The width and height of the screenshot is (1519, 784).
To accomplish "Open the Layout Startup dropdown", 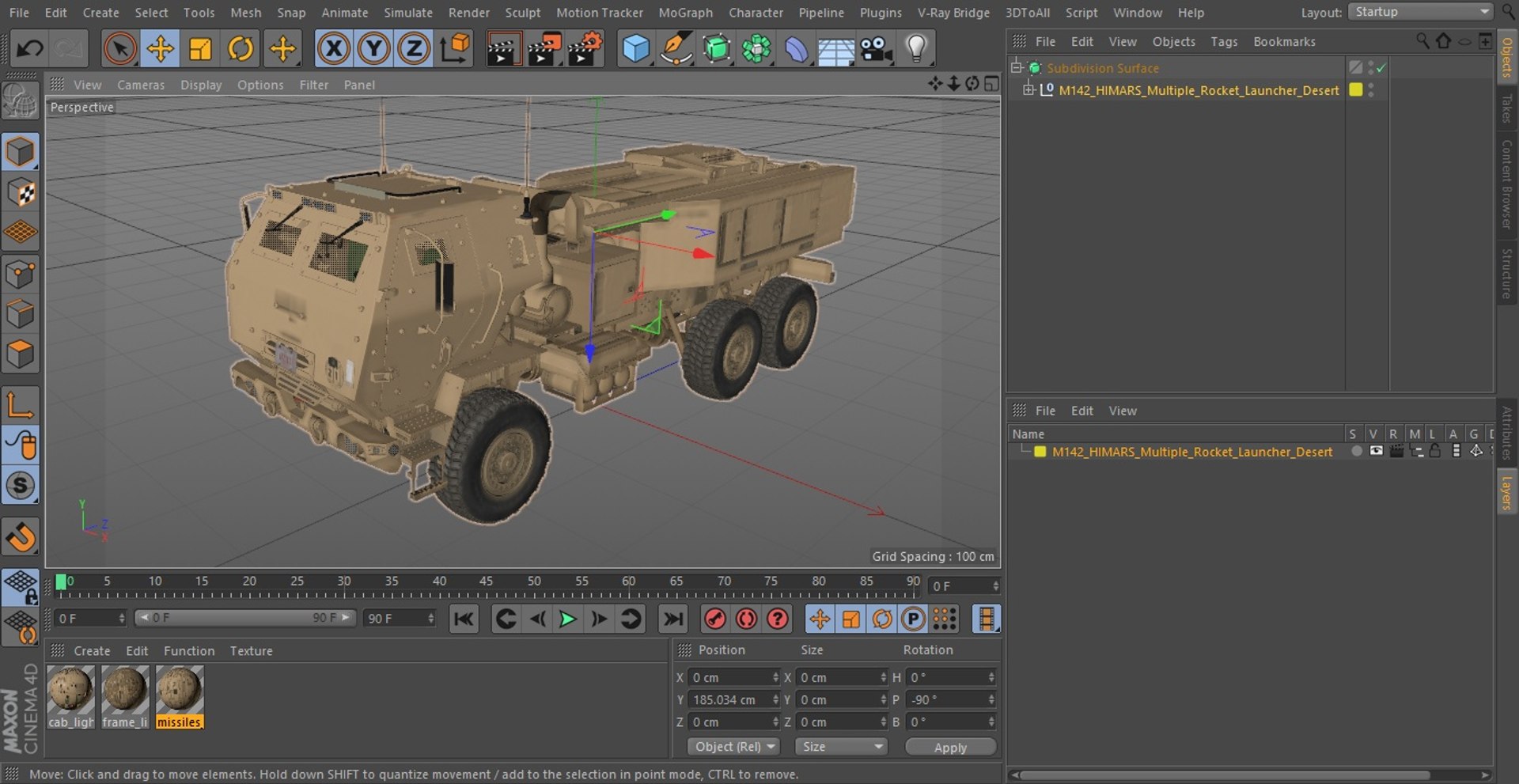I will point(1420,12).
